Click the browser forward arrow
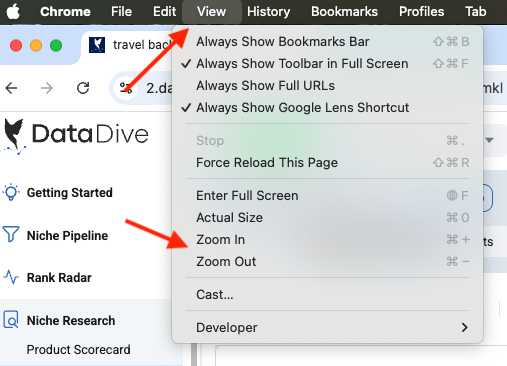507x366 pixels. [x=47, y=88]
